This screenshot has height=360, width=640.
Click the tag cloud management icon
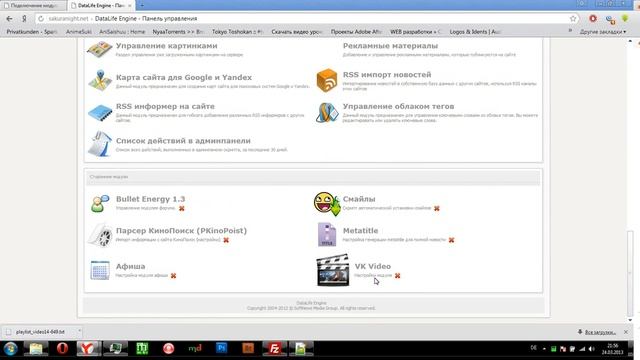point(327,112)
